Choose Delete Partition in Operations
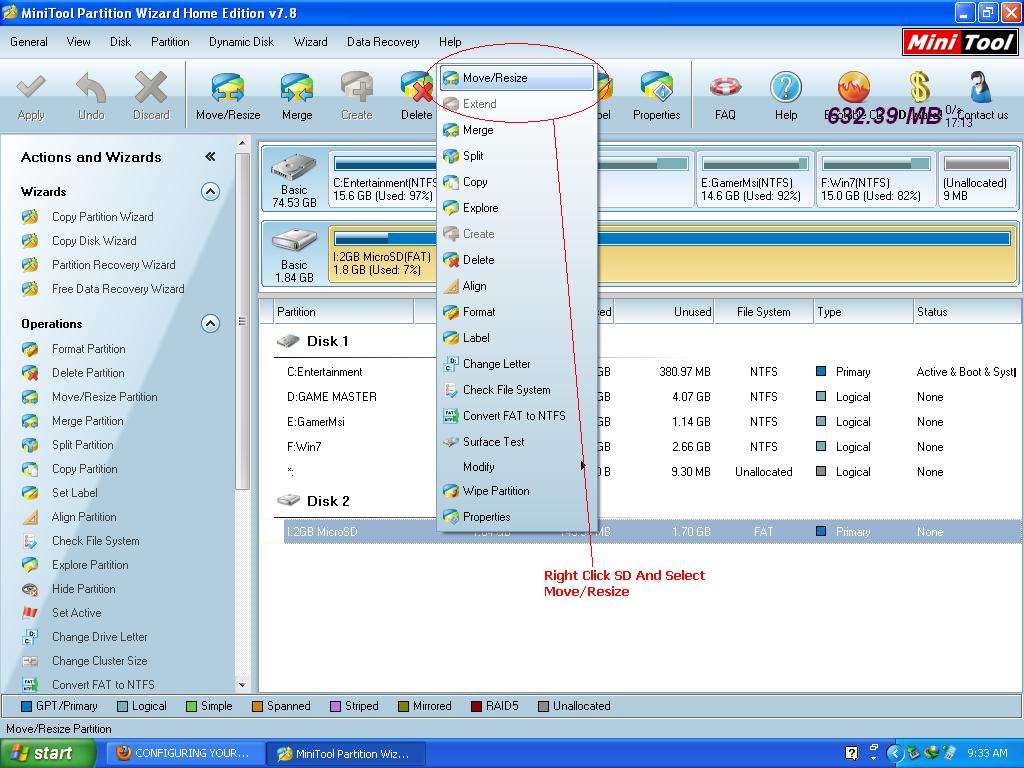 click(x=88, y=373)
